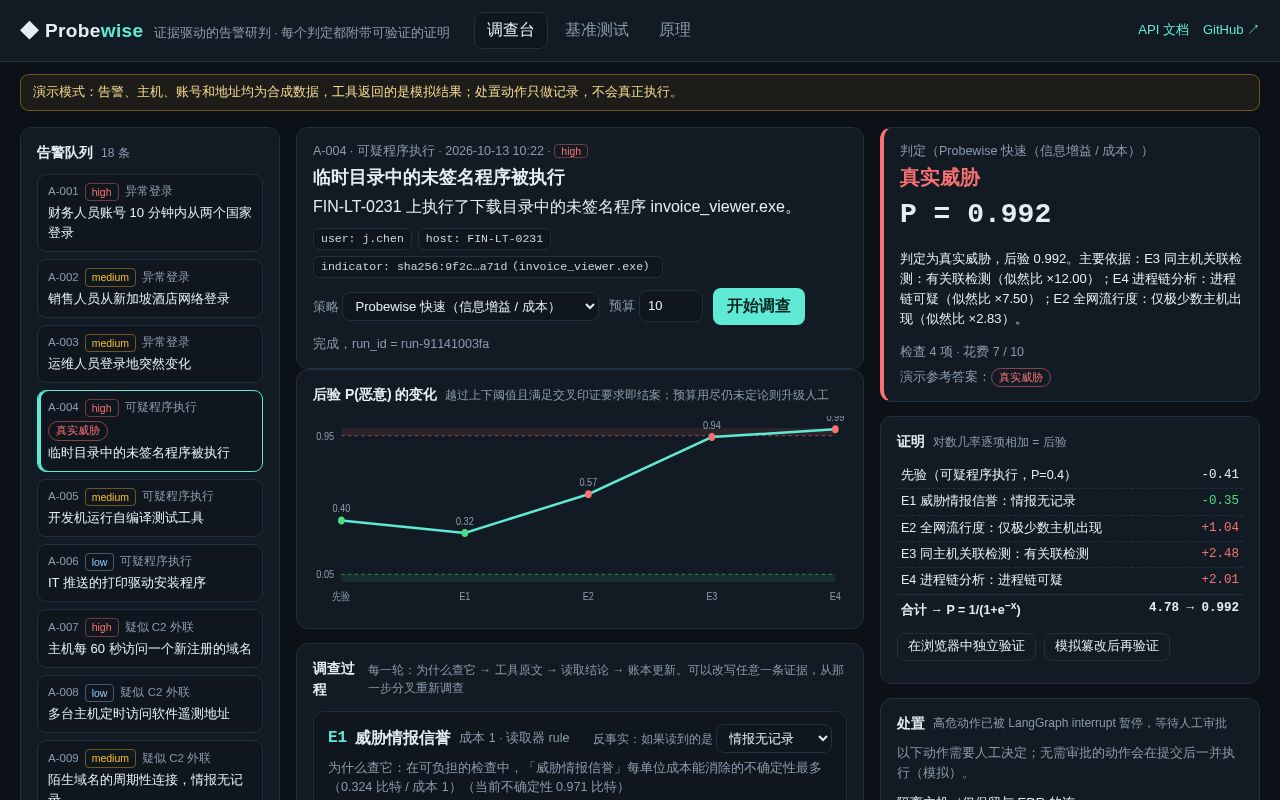Select alert A-001 财务人员账号异常登录

point(150,213)
